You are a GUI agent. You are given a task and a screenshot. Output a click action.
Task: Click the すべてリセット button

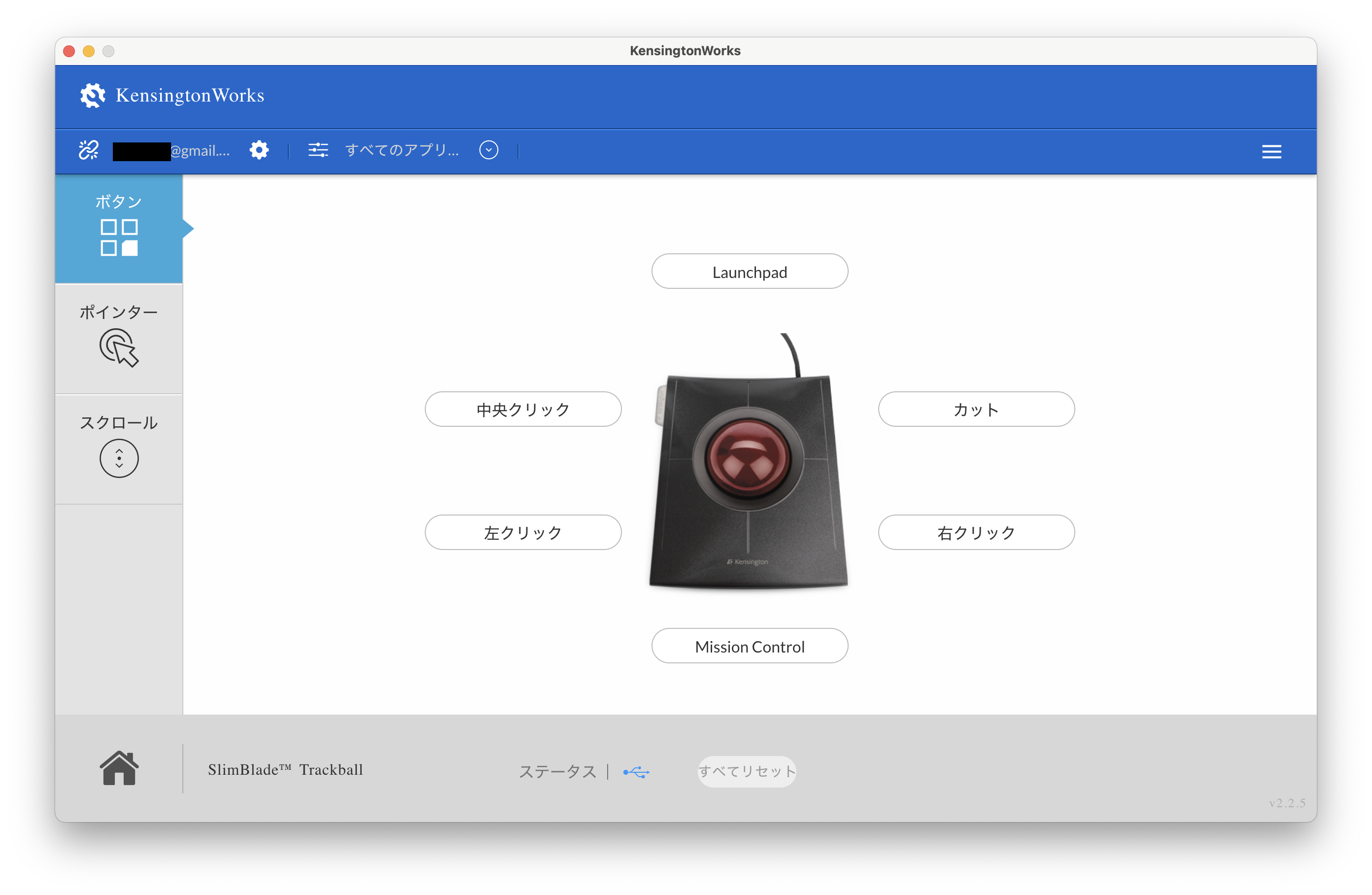(747, 772)
